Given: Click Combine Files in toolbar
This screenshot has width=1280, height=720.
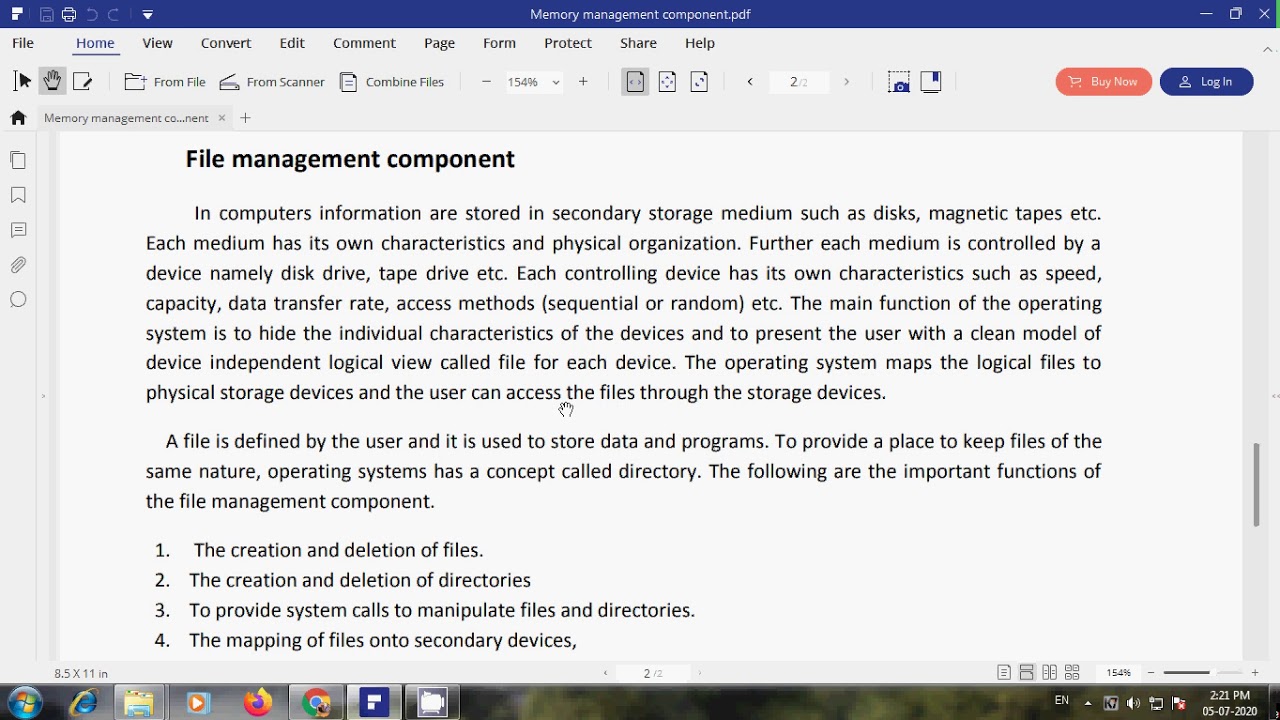Looking at the screenshot, I should click(x=391, y=82).
